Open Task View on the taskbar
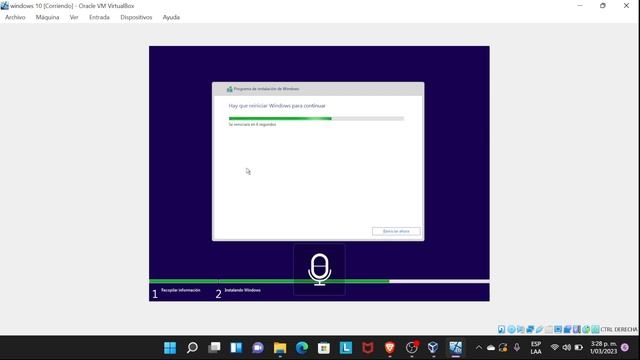Image resolution: width=640 pixels, height=360 pixels. 214,348
